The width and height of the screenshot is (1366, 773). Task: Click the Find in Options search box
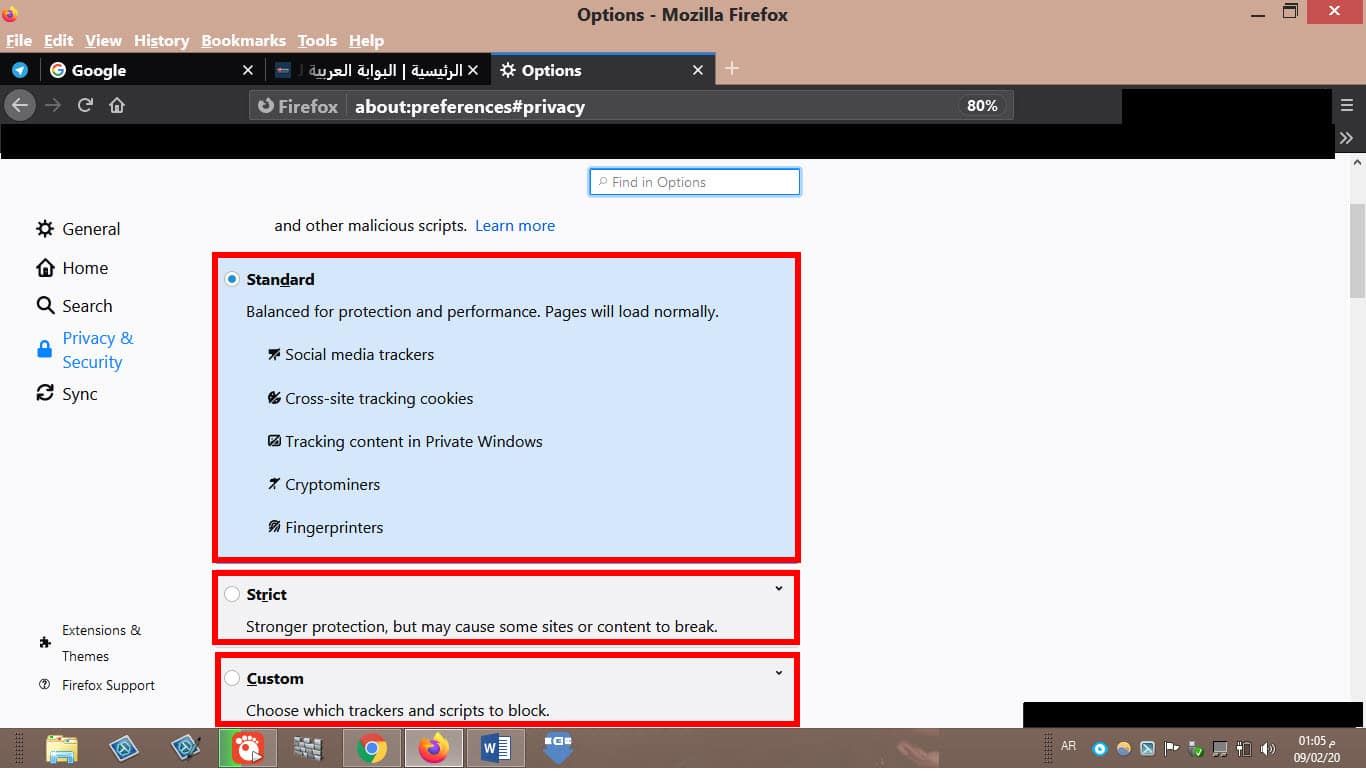point(695,182)
